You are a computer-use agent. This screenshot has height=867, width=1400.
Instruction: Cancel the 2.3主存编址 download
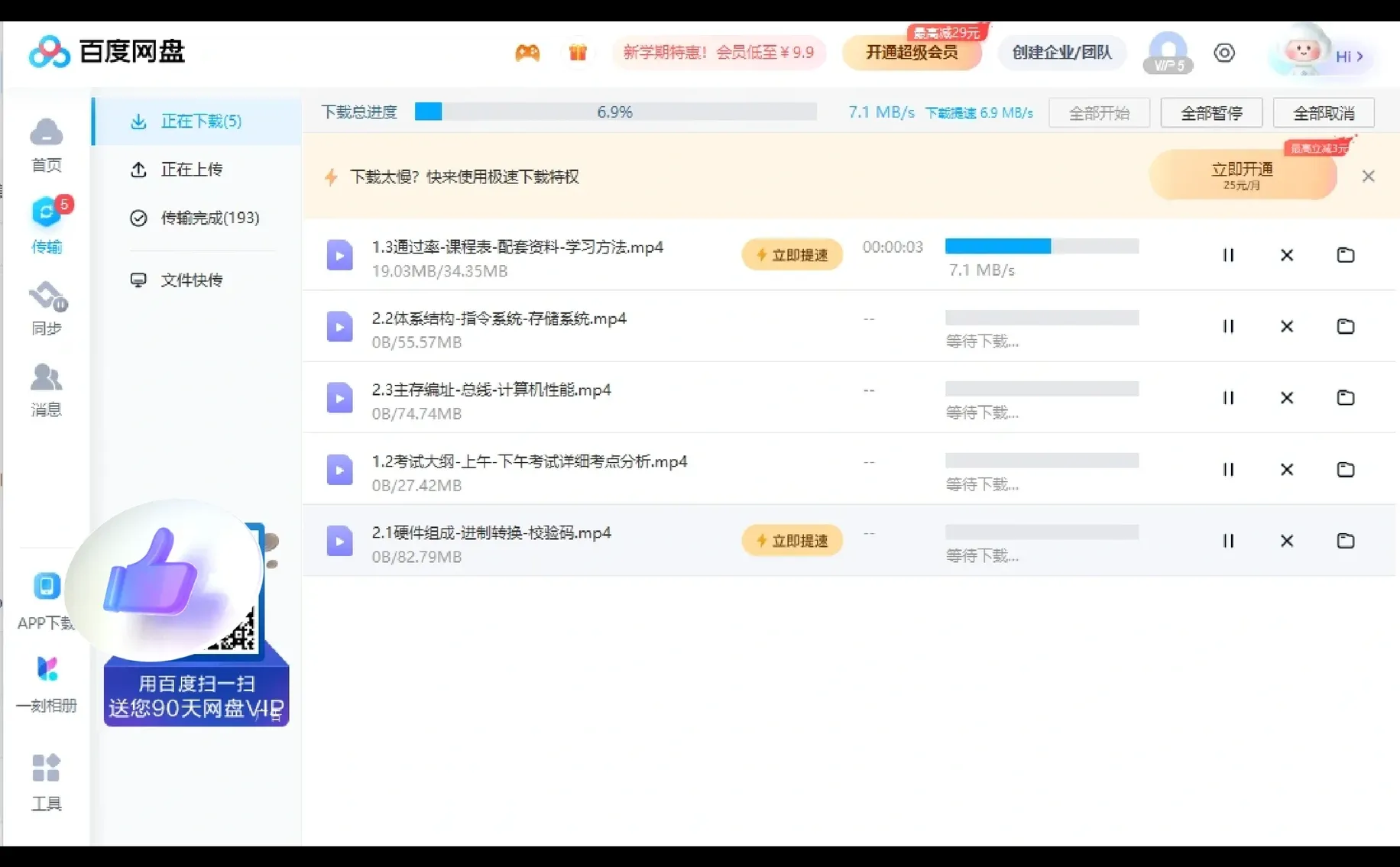(1287, 398)
